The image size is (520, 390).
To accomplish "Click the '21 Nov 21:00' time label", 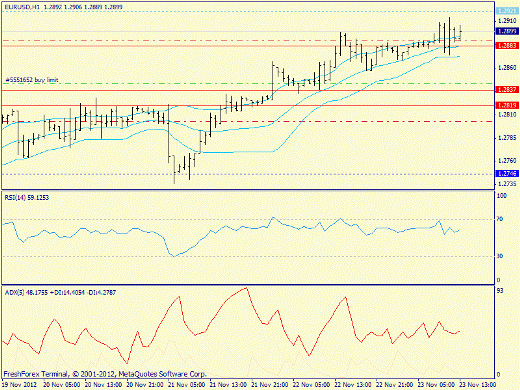I will point(270,384).
